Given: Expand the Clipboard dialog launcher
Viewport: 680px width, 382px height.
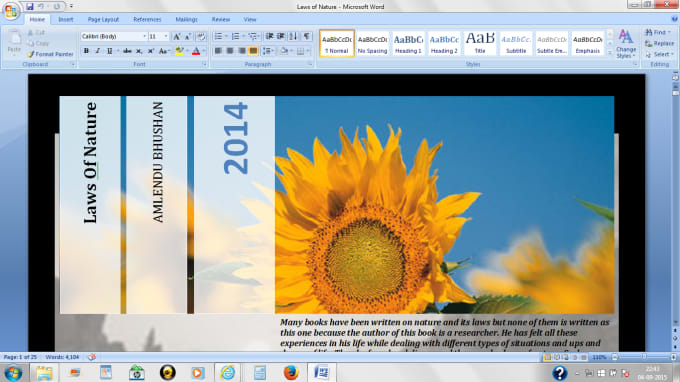Looking at the screenshot, I should click(72, 64).
